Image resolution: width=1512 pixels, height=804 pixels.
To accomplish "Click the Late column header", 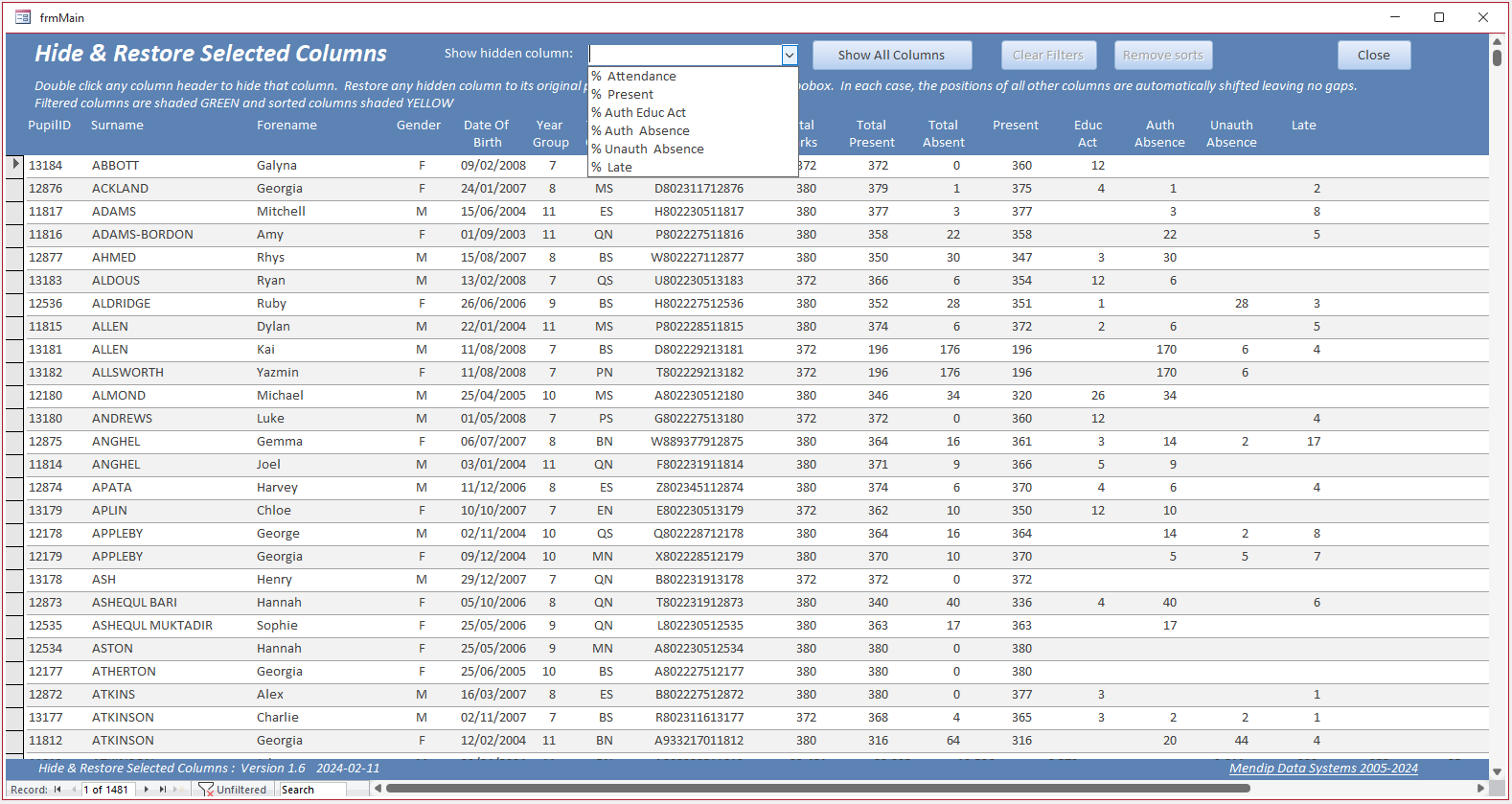I will 1304,125.
